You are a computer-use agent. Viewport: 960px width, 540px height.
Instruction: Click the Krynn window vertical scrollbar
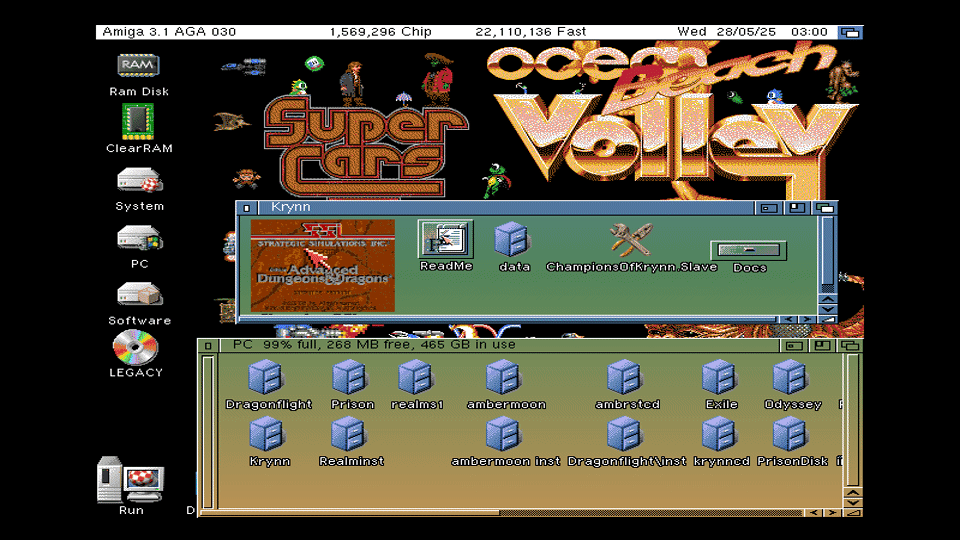pos(828,255)
